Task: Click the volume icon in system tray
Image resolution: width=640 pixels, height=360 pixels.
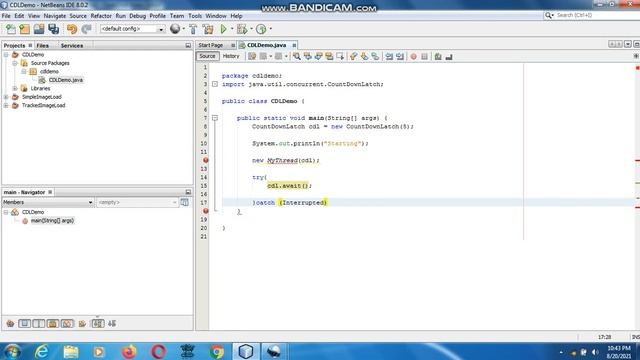Action: (595, 352)
